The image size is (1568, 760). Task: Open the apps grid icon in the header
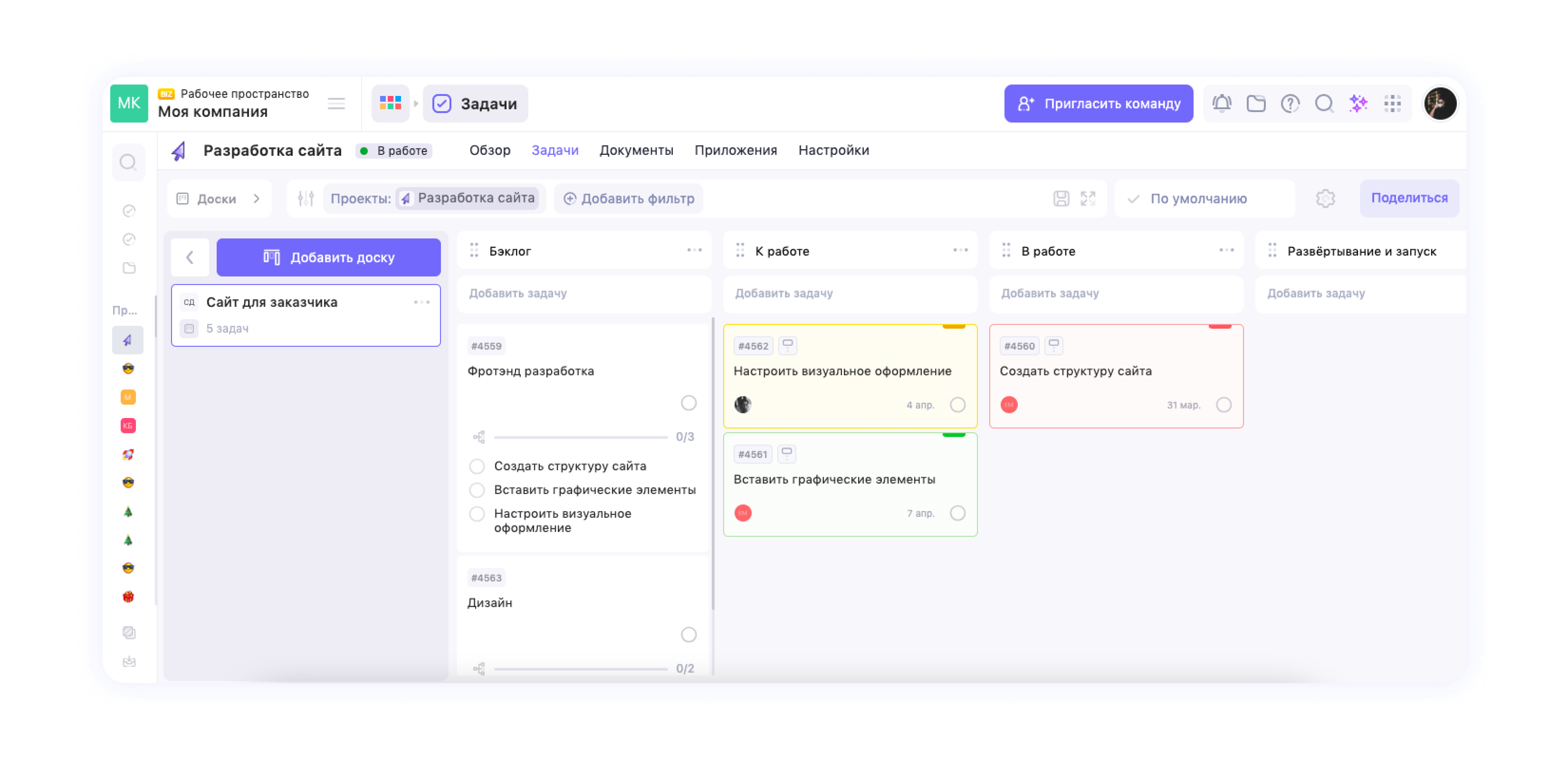tap(1393, 104)
